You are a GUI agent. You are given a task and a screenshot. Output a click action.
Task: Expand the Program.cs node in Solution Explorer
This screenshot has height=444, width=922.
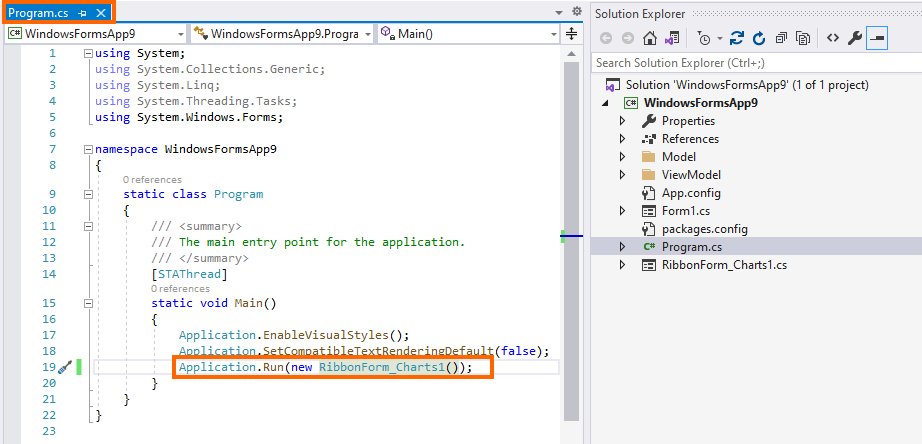(623, 247)
